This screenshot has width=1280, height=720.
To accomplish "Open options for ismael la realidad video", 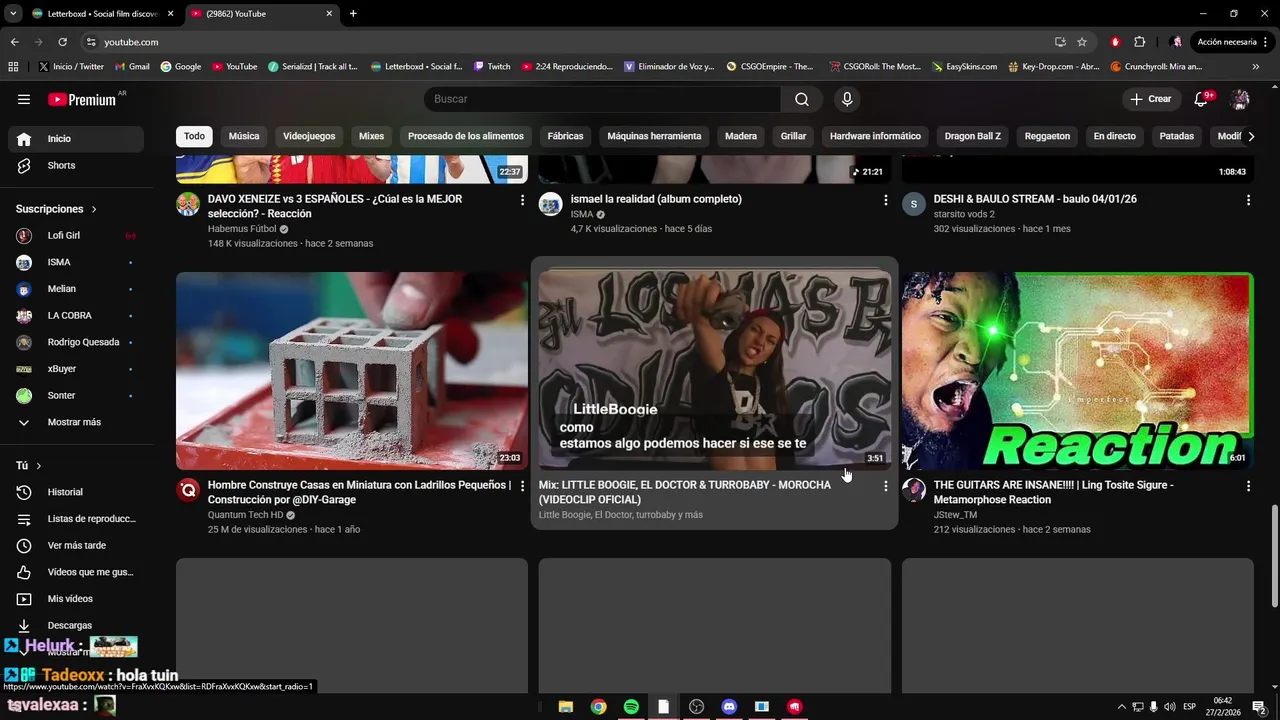I will (885, 200).
